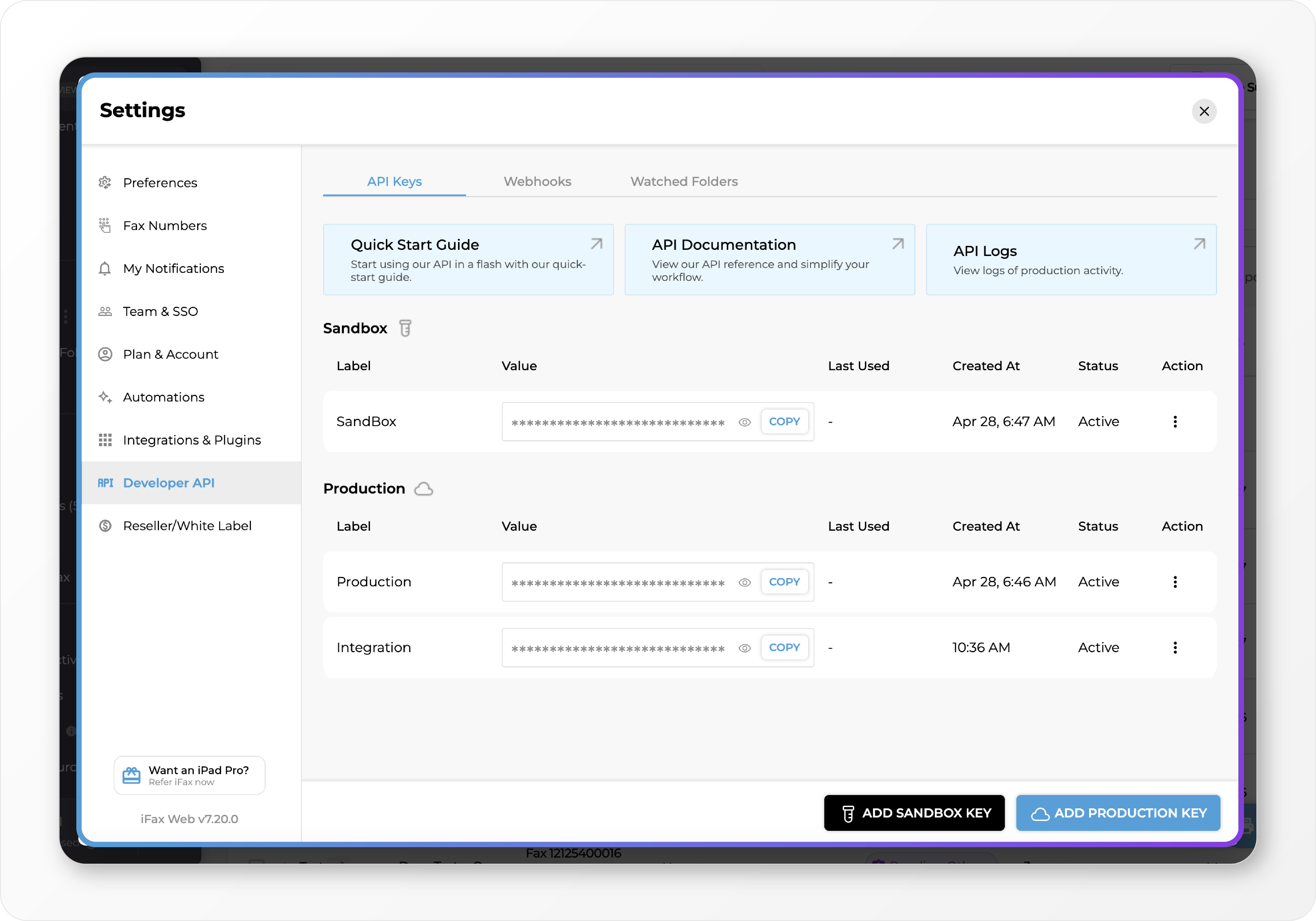
Task: Click the Add Production Key button
Action: (x=1118, y=813)
